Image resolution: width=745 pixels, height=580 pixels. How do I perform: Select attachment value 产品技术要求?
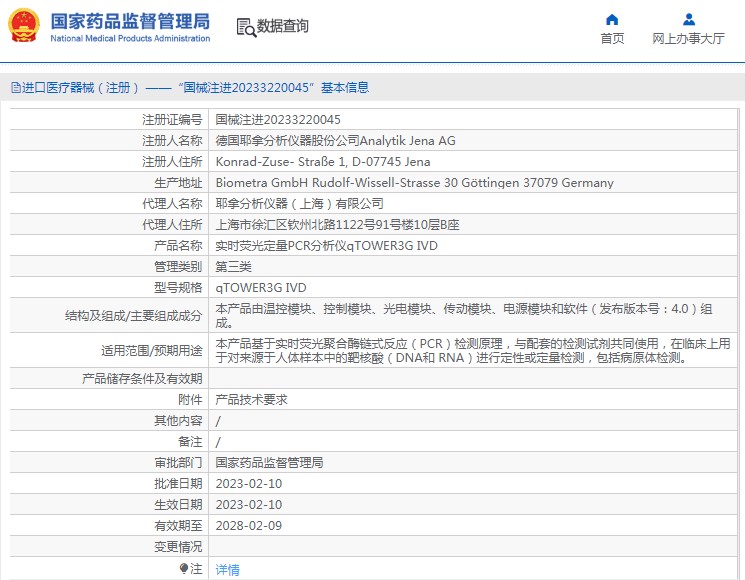(251, 399)
